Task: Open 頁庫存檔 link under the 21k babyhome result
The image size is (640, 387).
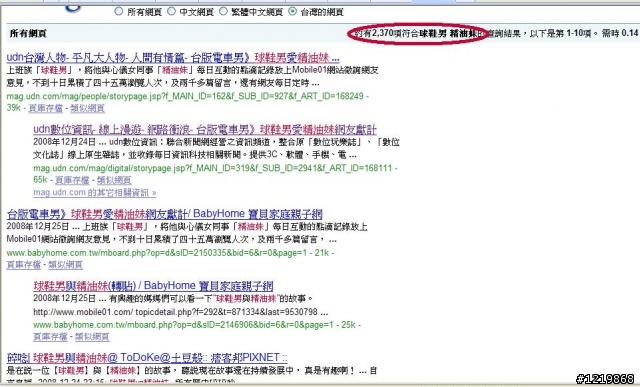Action: [x=24, y=265]
